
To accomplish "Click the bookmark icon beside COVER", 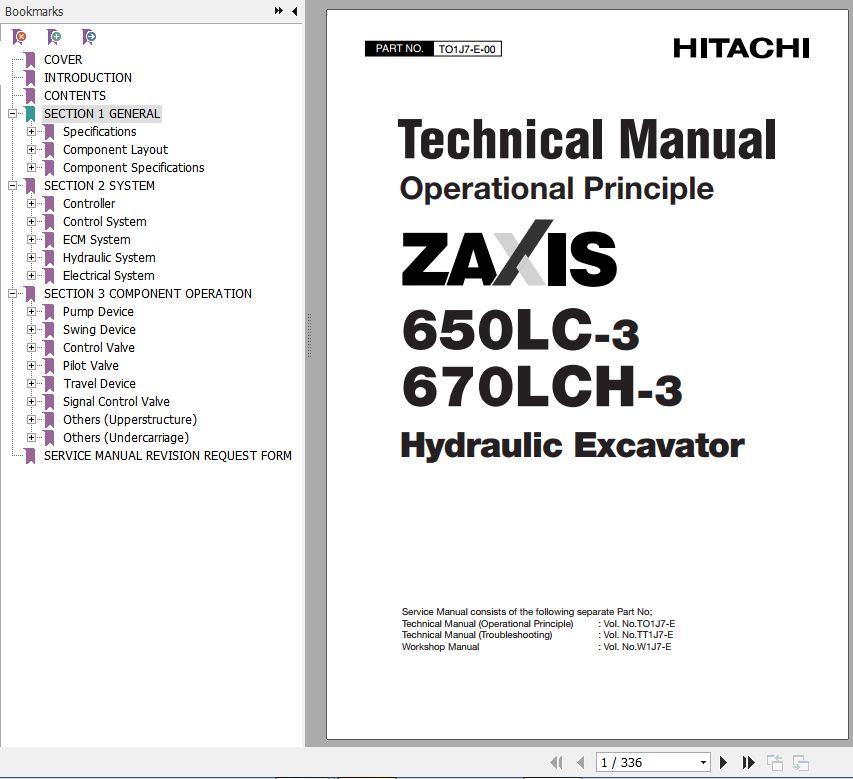I will tap(30, 60).
